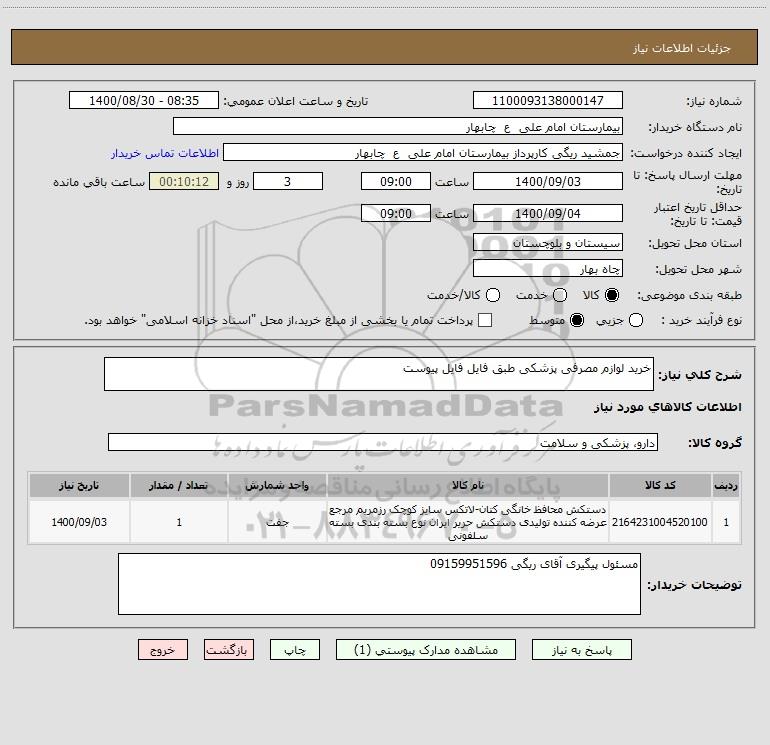Click the goods group field دارو، پزشکی و سلامت
770x745 pixels.
click(383, 442)
